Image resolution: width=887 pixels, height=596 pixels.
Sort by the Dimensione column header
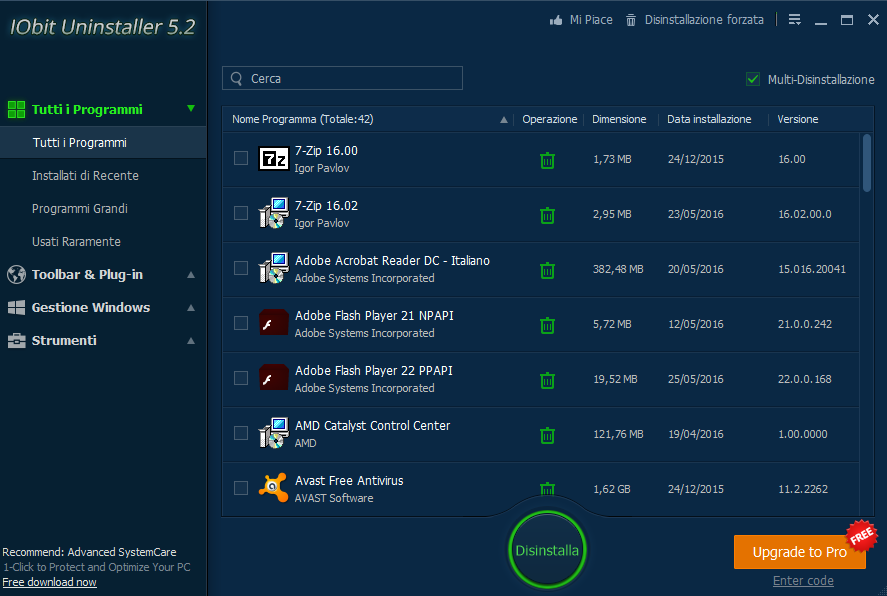[619, 119]
